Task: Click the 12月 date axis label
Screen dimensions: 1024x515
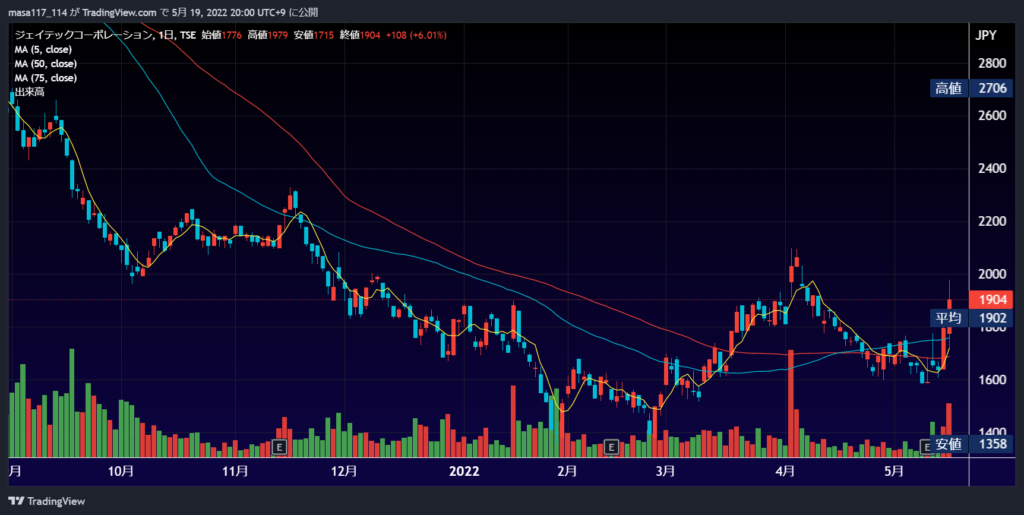Action: [344, 471]
